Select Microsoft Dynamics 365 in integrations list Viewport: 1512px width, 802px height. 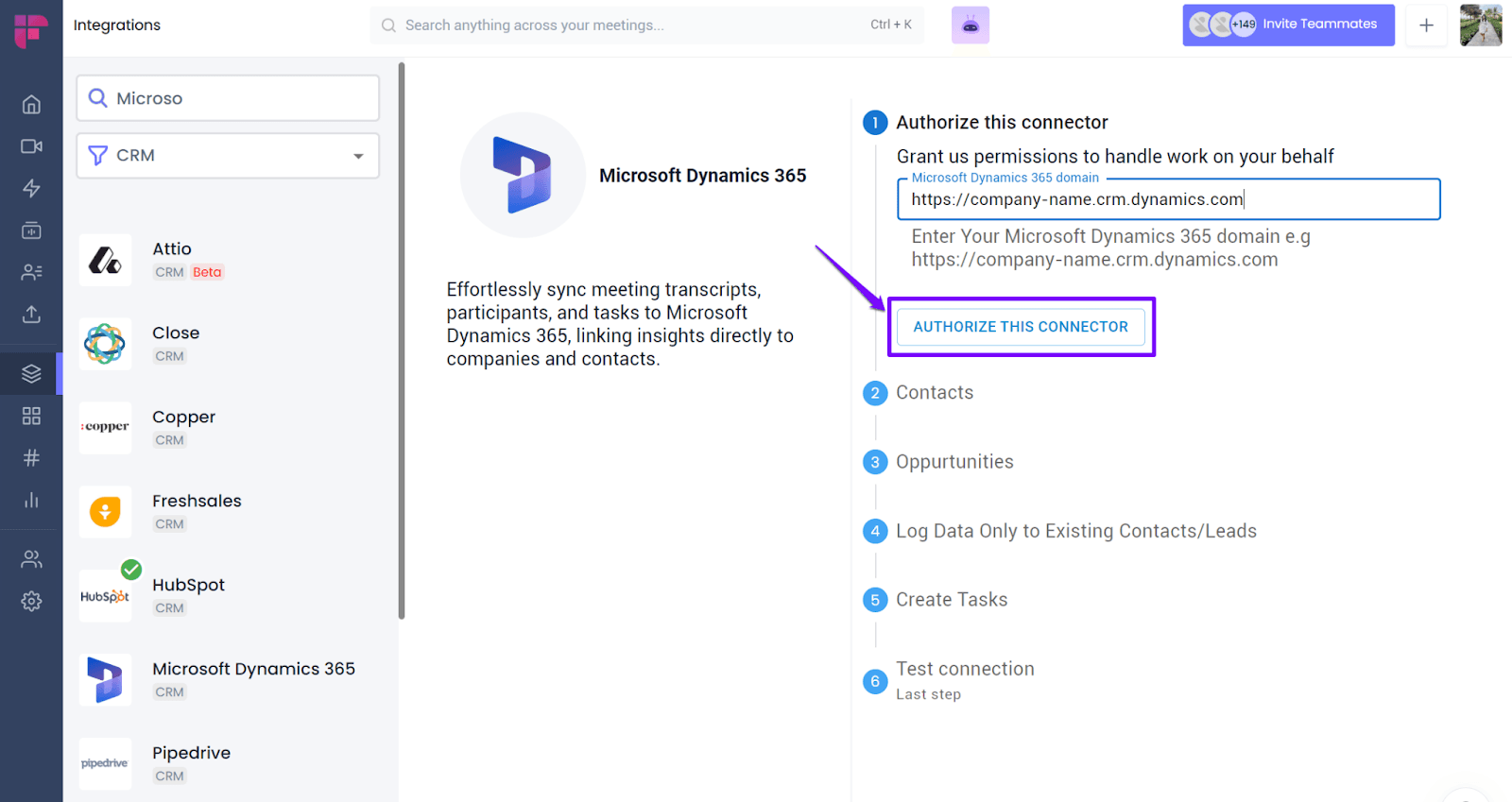pyautogui.click(x=254, y=669)
